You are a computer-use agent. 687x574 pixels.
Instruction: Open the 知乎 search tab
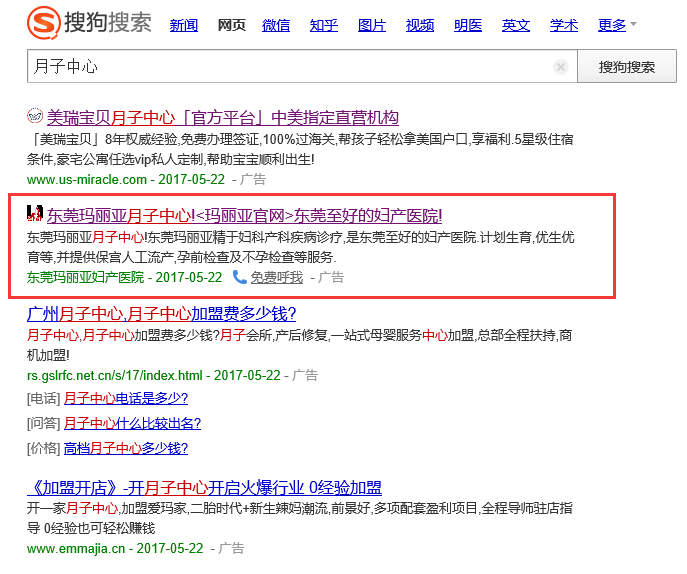tap(324, 25)
